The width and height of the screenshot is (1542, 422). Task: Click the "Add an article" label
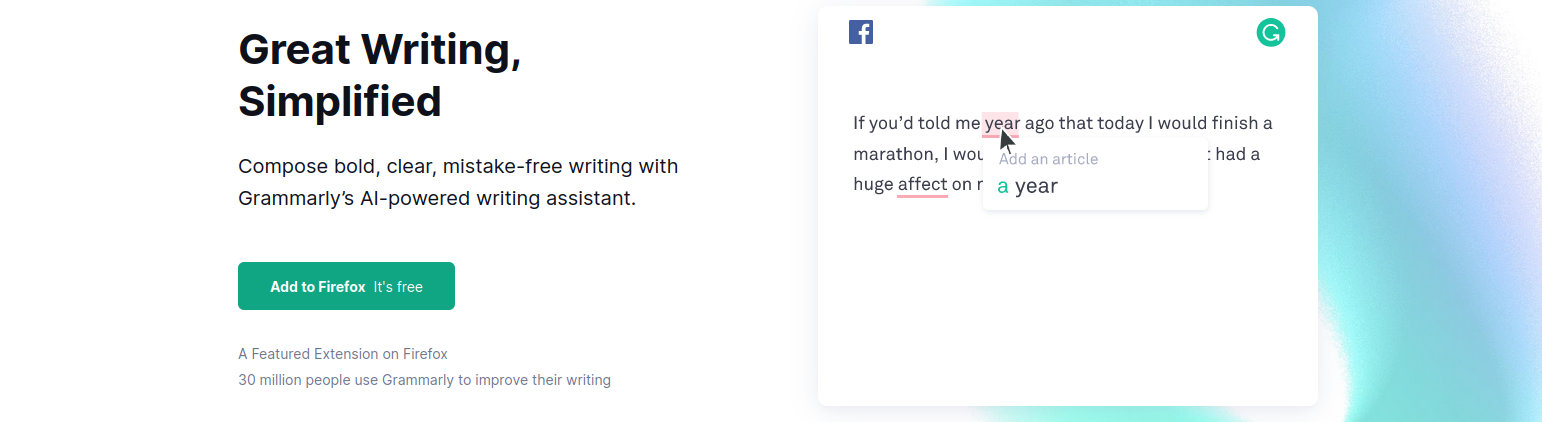(1048, 159)
